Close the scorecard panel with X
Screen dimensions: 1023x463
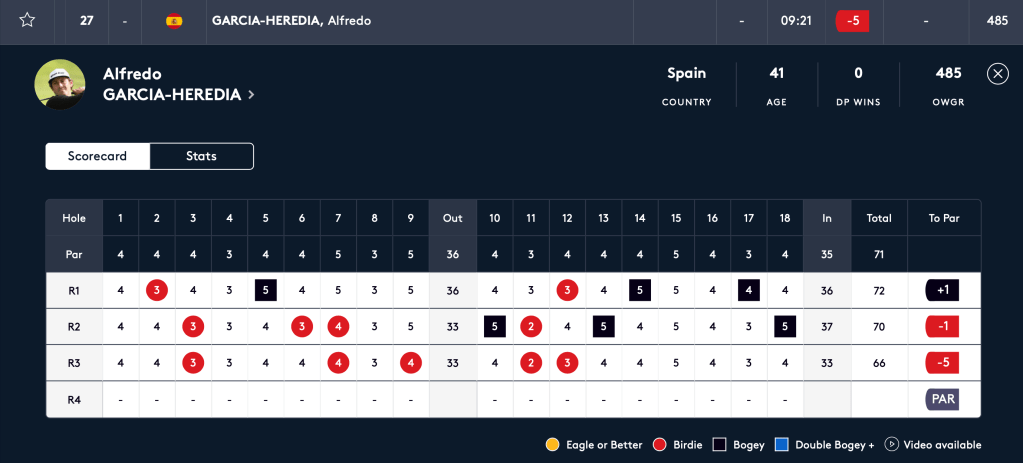(x=997, y=73)
